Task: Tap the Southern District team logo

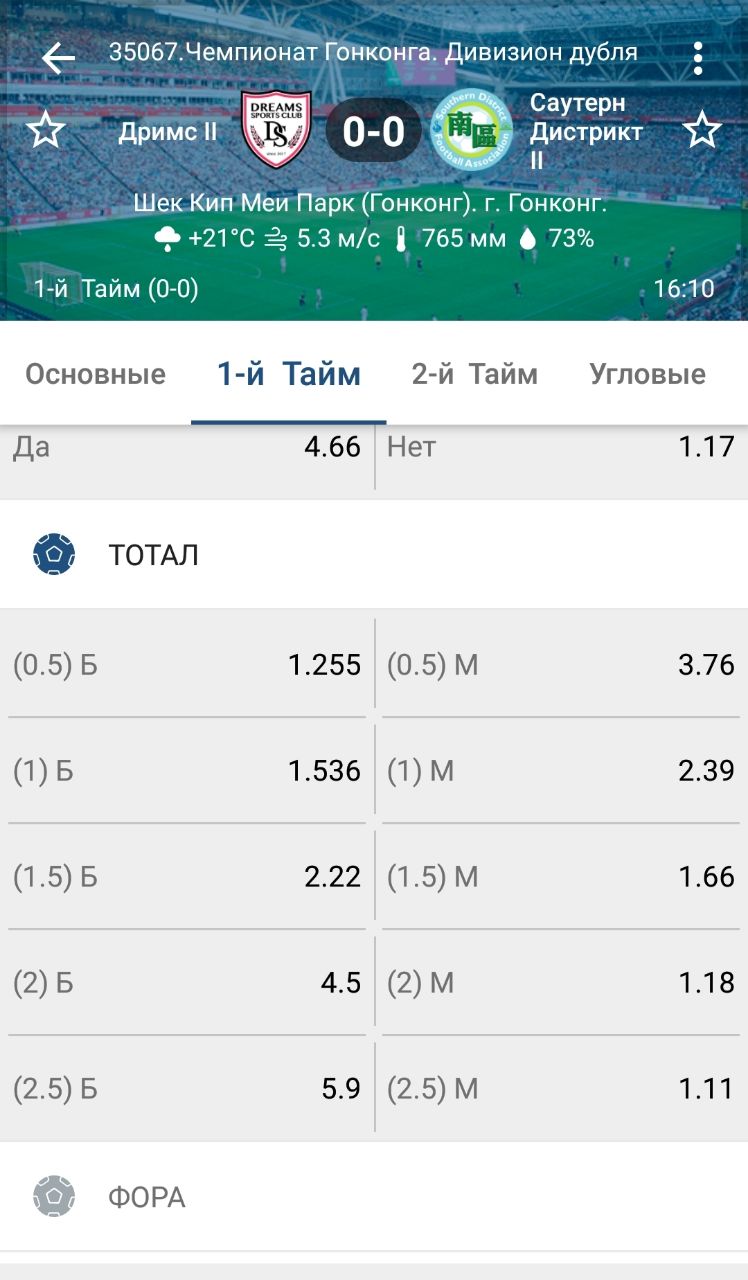Action: click(471, 131)
